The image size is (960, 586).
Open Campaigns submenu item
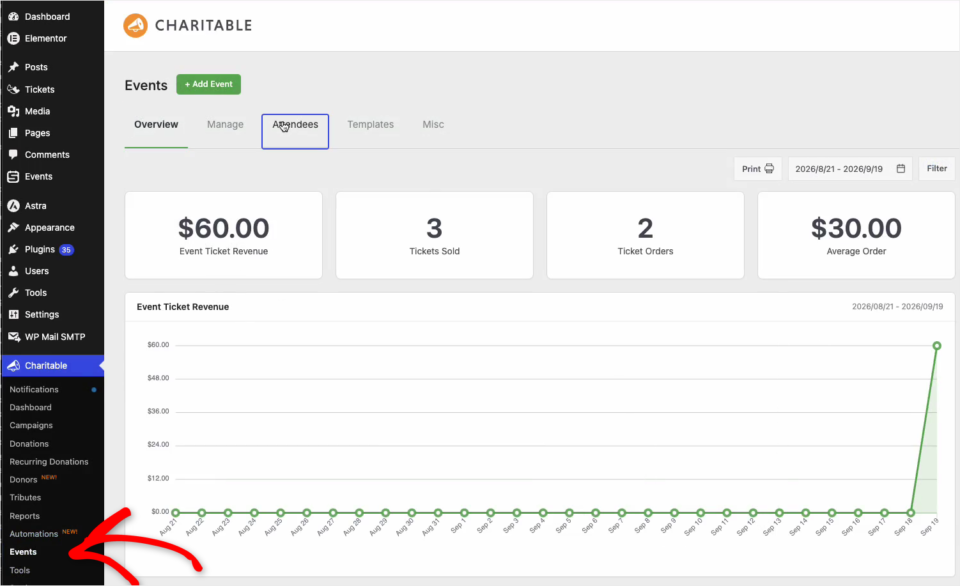pyautogui.click(x=31, y=426)
